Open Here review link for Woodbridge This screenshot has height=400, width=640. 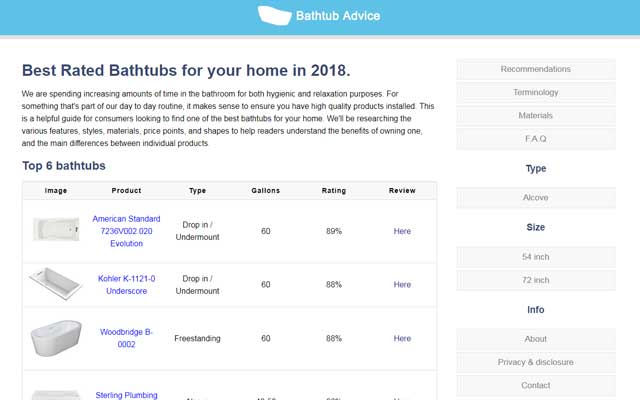[402, 338]
